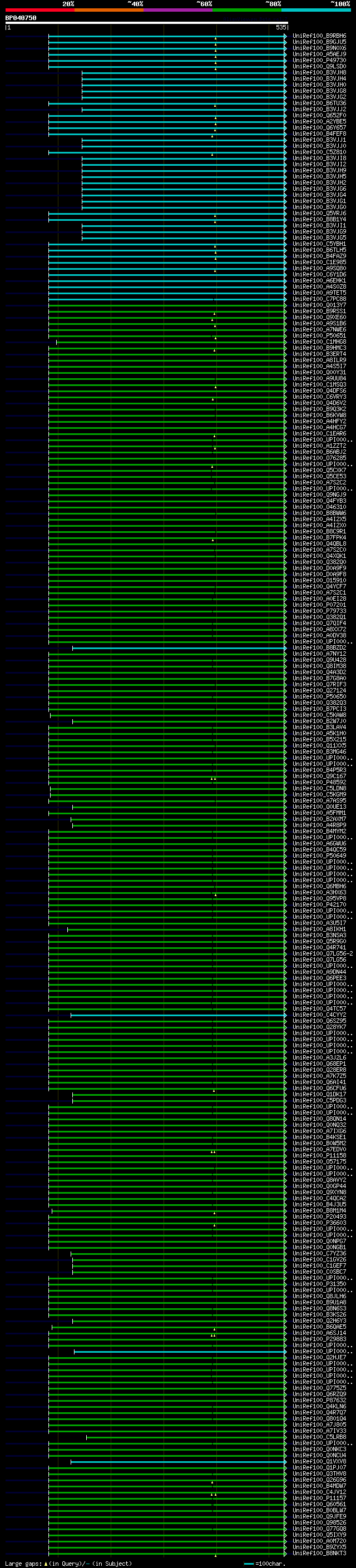
Task: Open hit UniRef100_B9GJU5
Action: point(319,42)
